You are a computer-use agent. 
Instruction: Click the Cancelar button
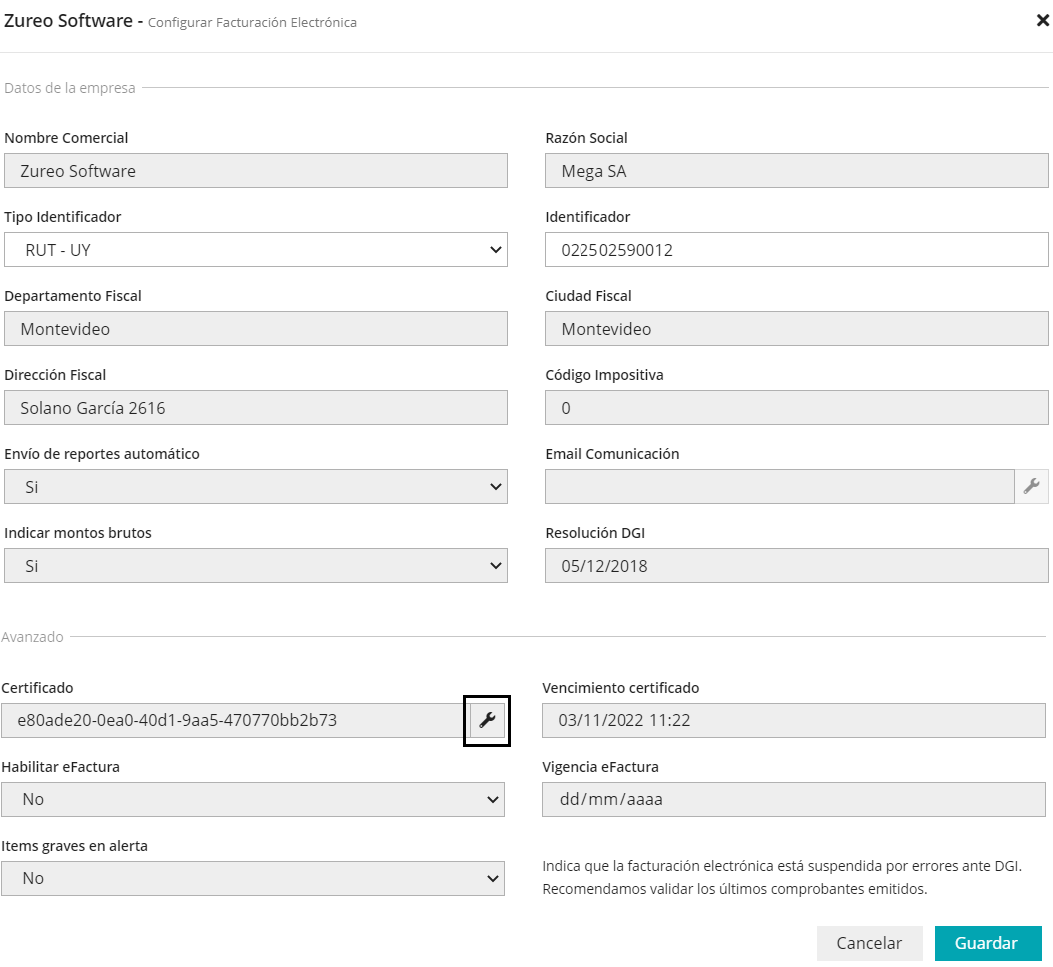click(869, 943)
